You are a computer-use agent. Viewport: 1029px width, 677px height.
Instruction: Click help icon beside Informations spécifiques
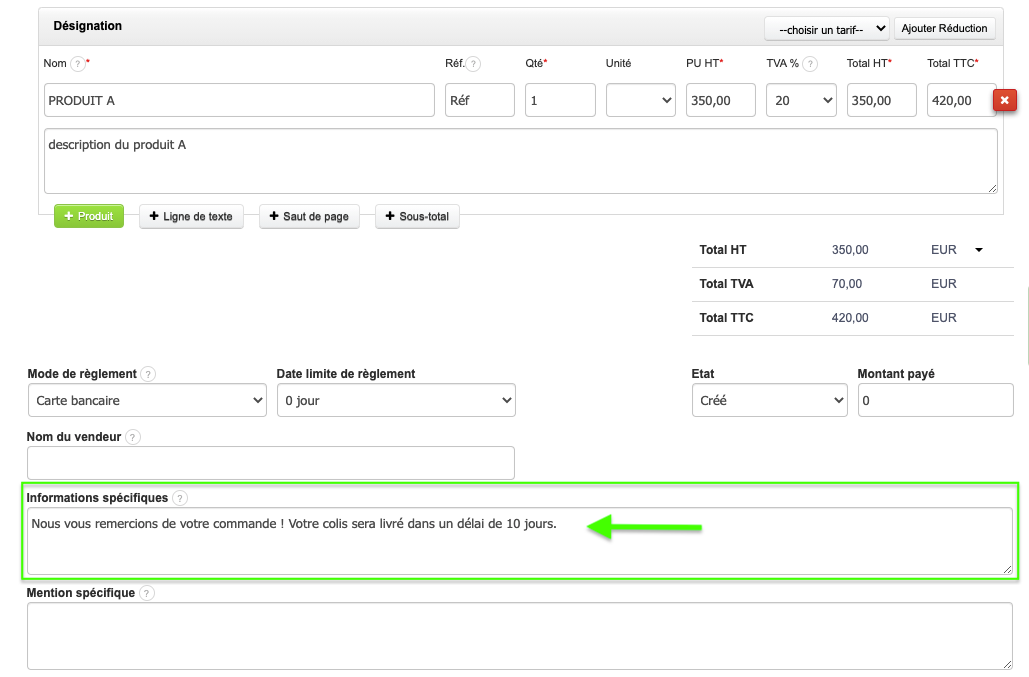(x=179, y=498)
